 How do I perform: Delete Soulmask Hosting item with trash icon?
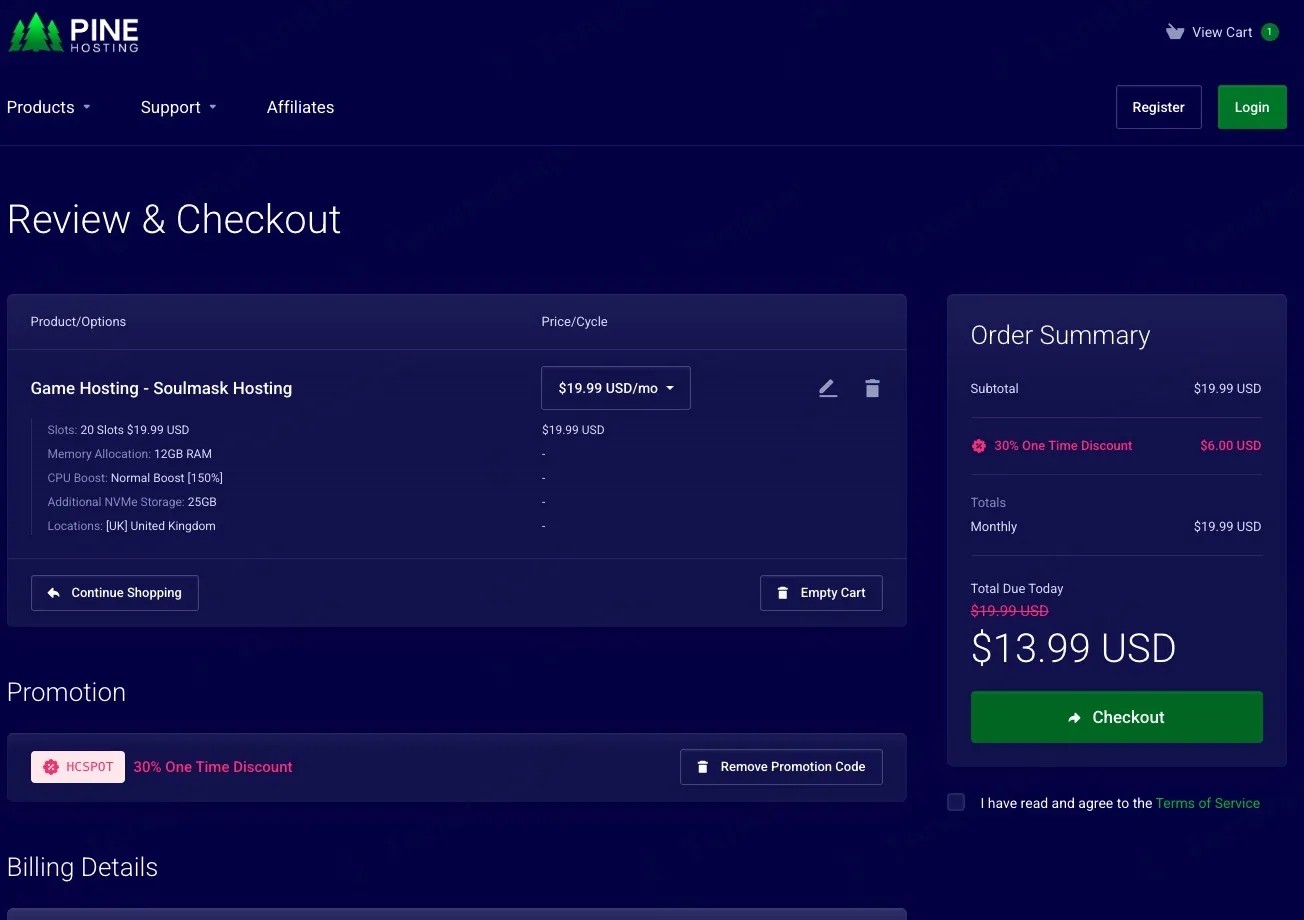(x=872, y=388)
